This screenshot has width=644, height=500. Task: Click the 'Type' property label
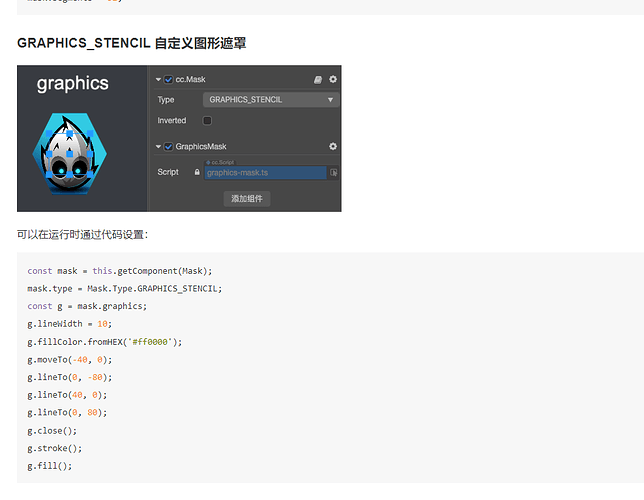pos(166,100)
